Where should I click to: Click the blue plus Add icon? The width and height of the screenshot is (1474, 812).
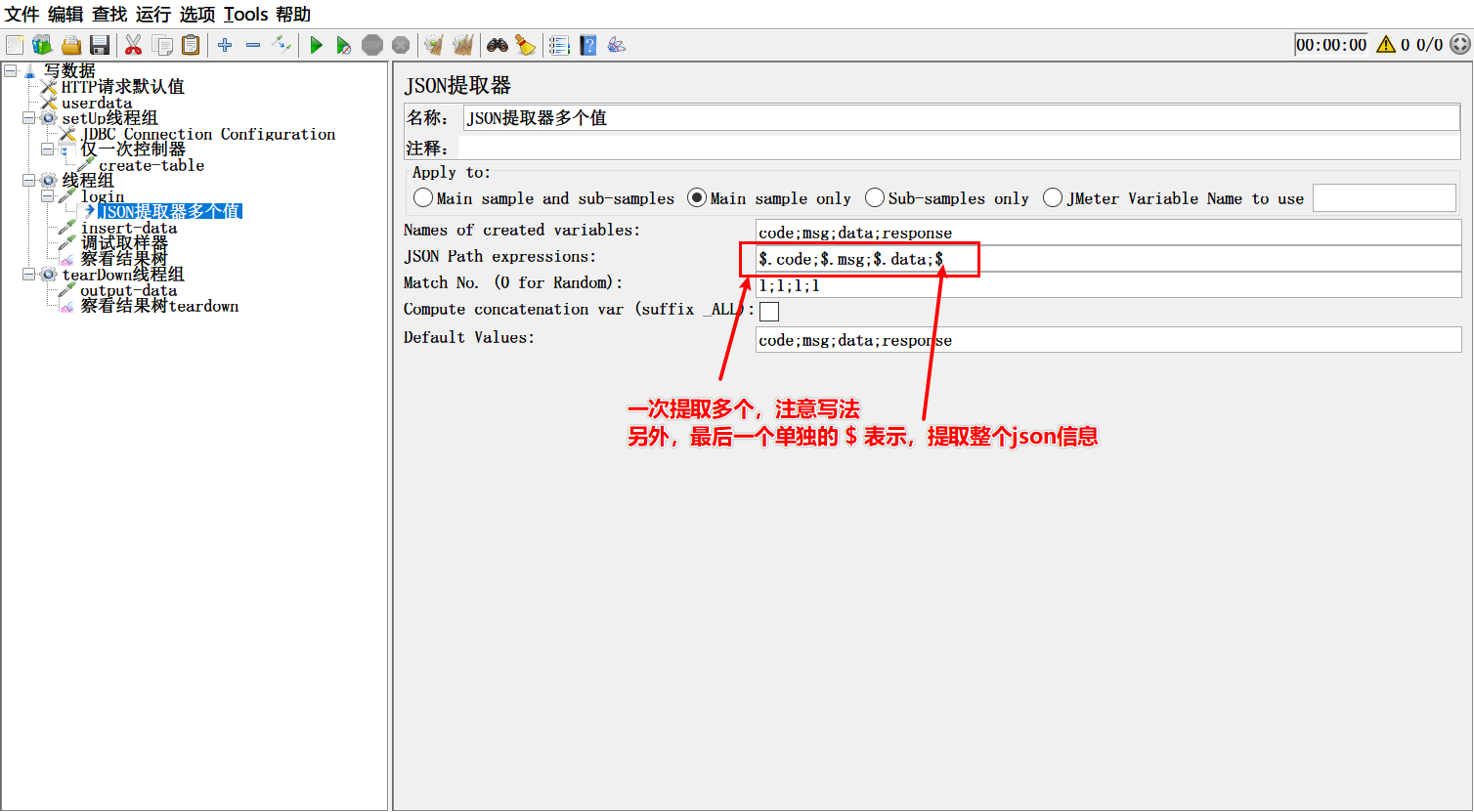pos(225,45)
